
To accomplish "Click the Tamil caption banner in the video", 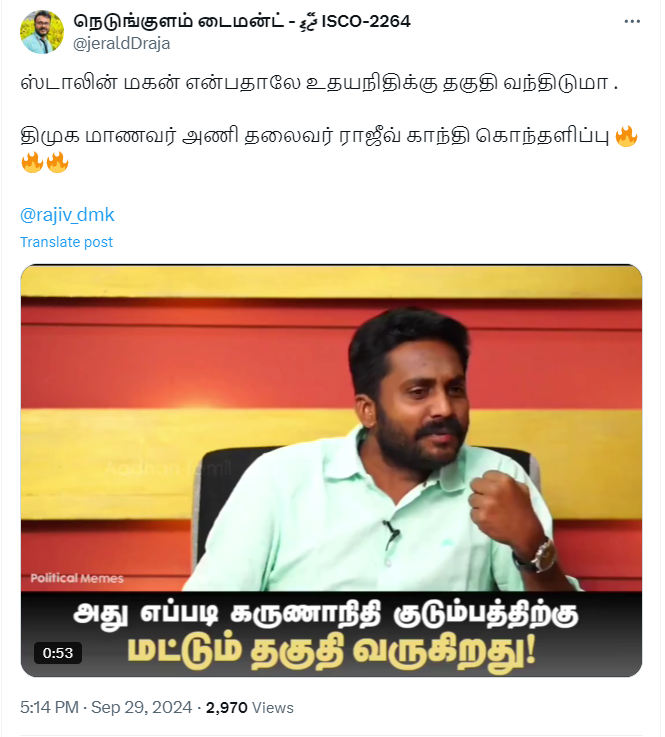I will [x=331, y=634].
